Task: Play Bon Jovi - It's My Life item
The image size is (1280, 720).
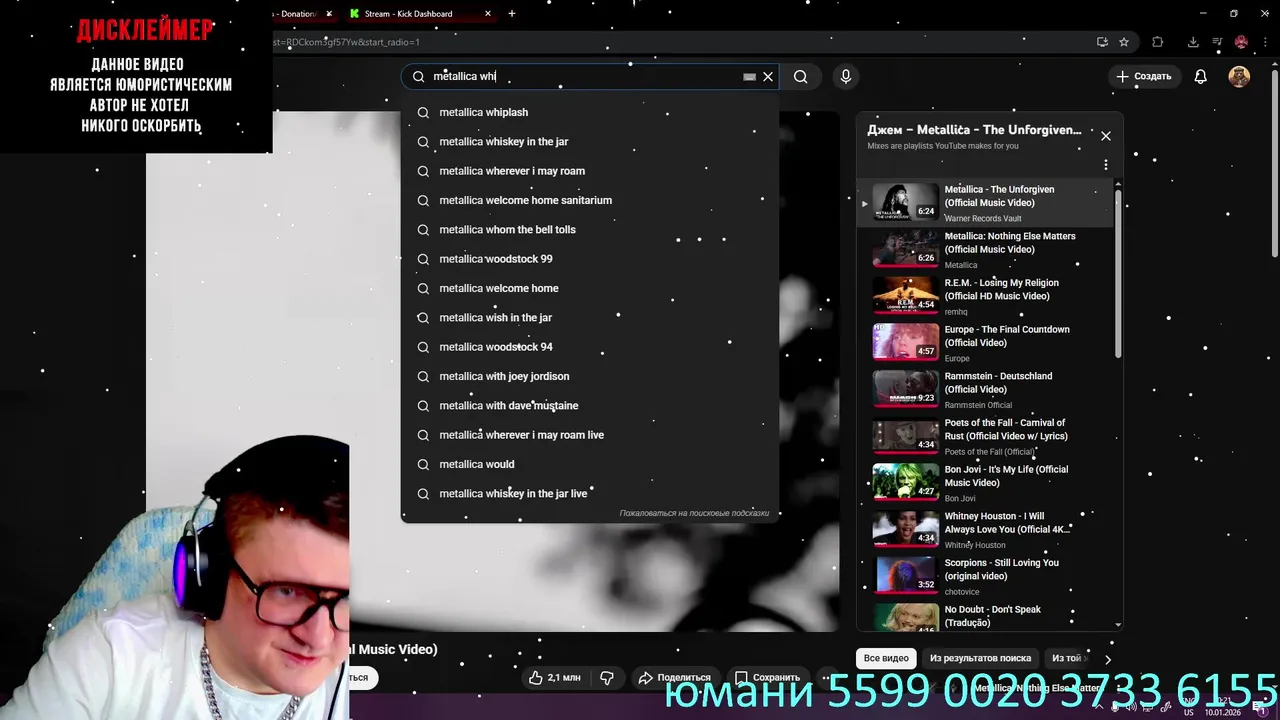Action: 985,483
